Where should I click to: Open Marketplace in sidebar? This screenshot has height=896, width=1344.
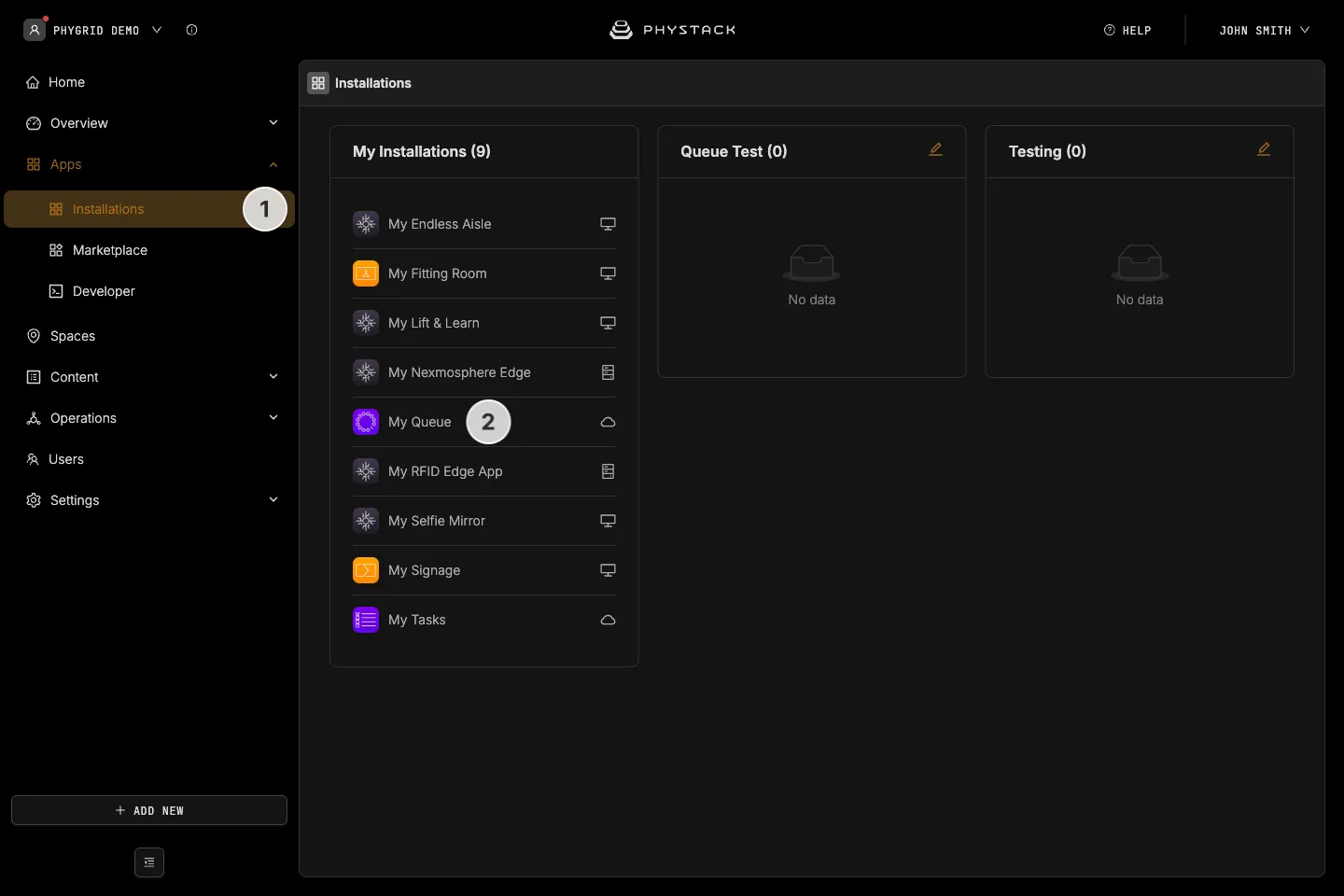[x=149, y=250]
